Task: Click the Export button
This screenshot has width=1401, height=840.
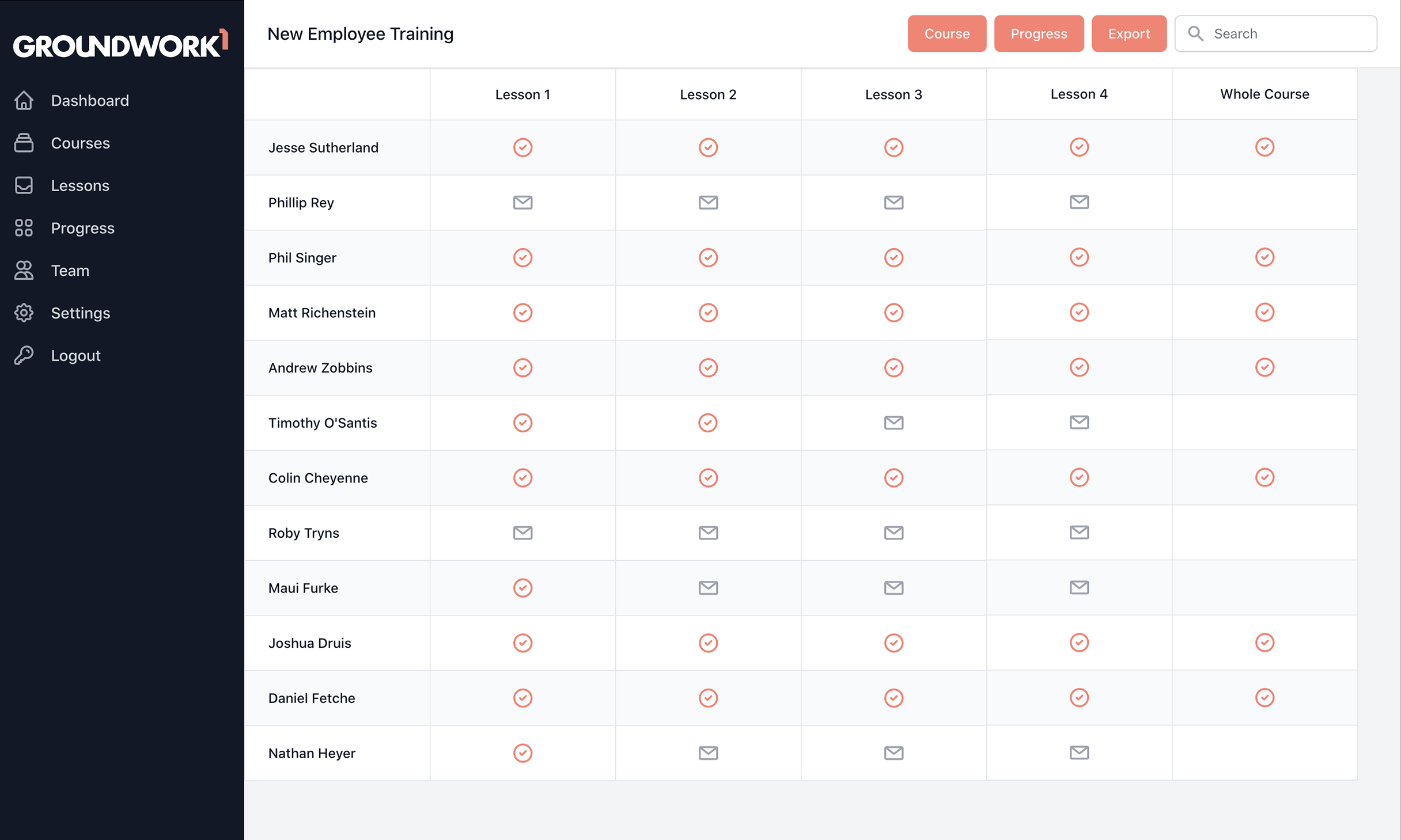Action: [1129, 33]
